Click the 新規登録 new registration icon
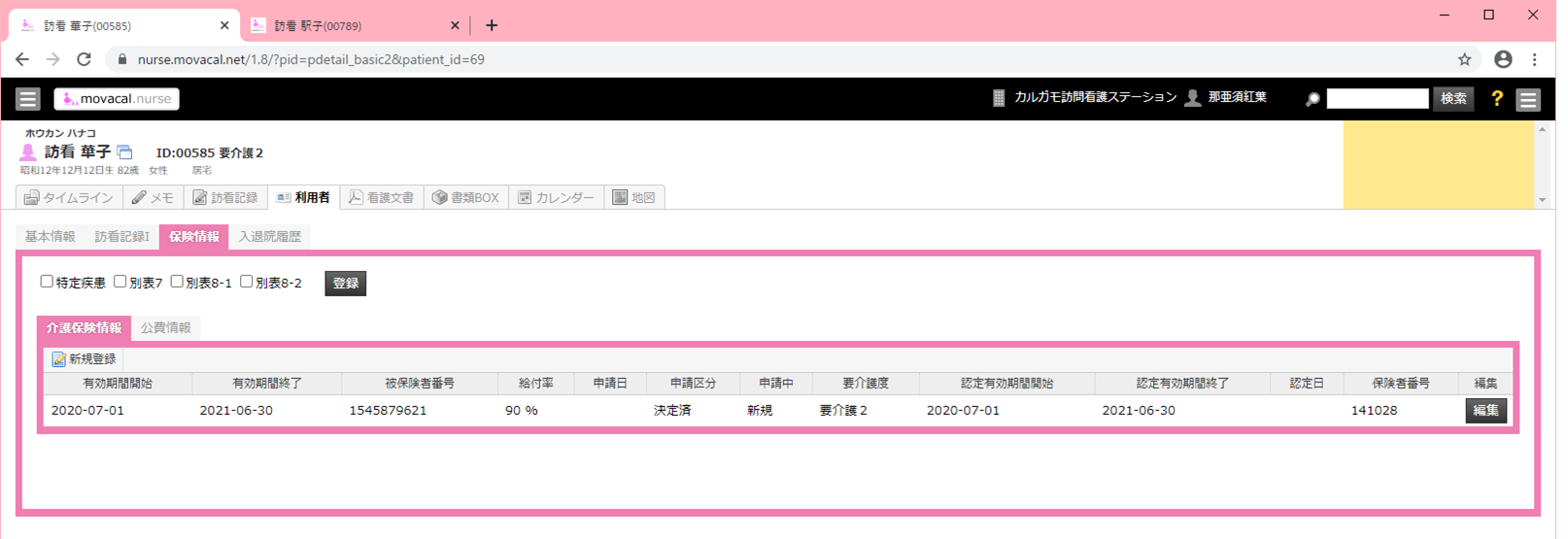 click(x=59, y=359)
